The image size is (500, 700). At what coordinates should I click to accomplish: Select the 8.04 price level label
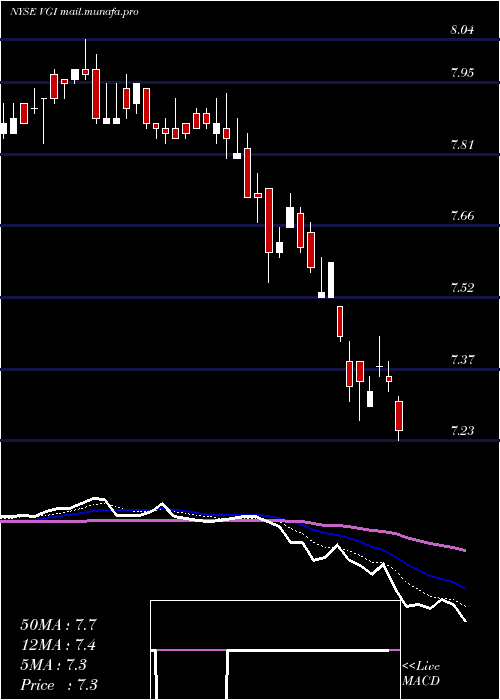[462, 30]
